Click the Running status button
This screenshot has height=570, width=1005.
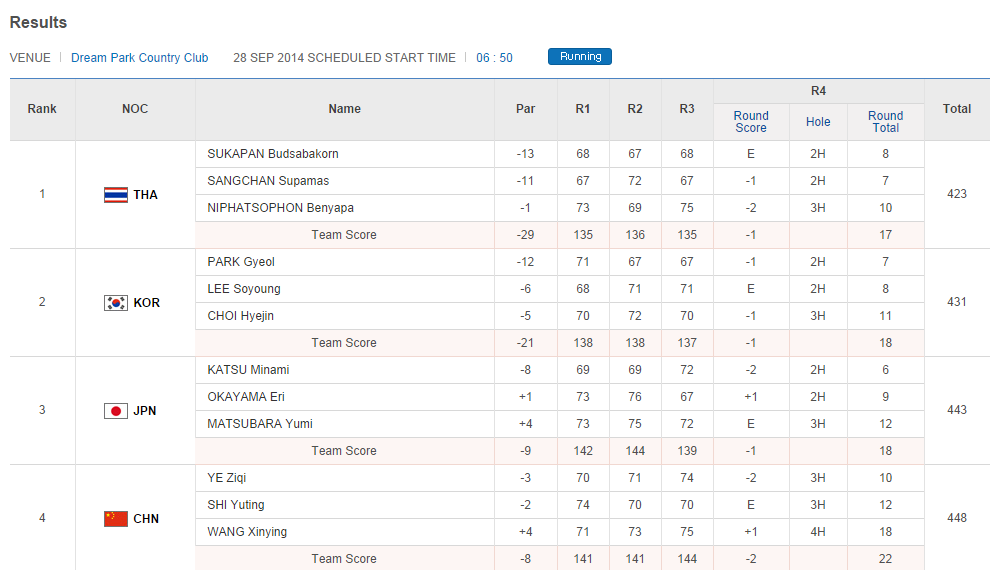coord(580,57)
